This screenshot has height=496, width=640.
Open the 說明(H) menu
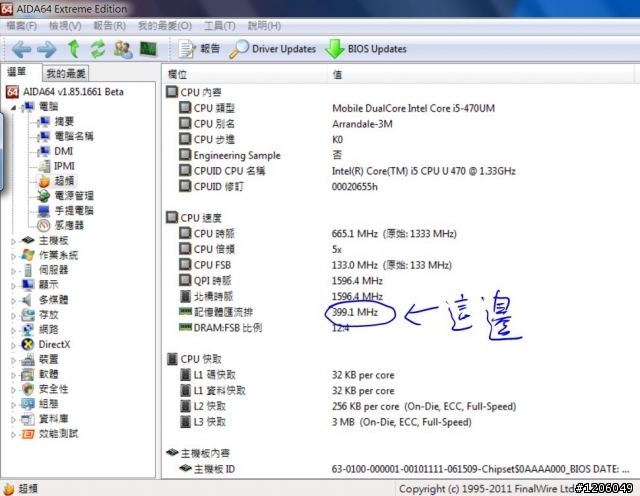pos(264,26)
